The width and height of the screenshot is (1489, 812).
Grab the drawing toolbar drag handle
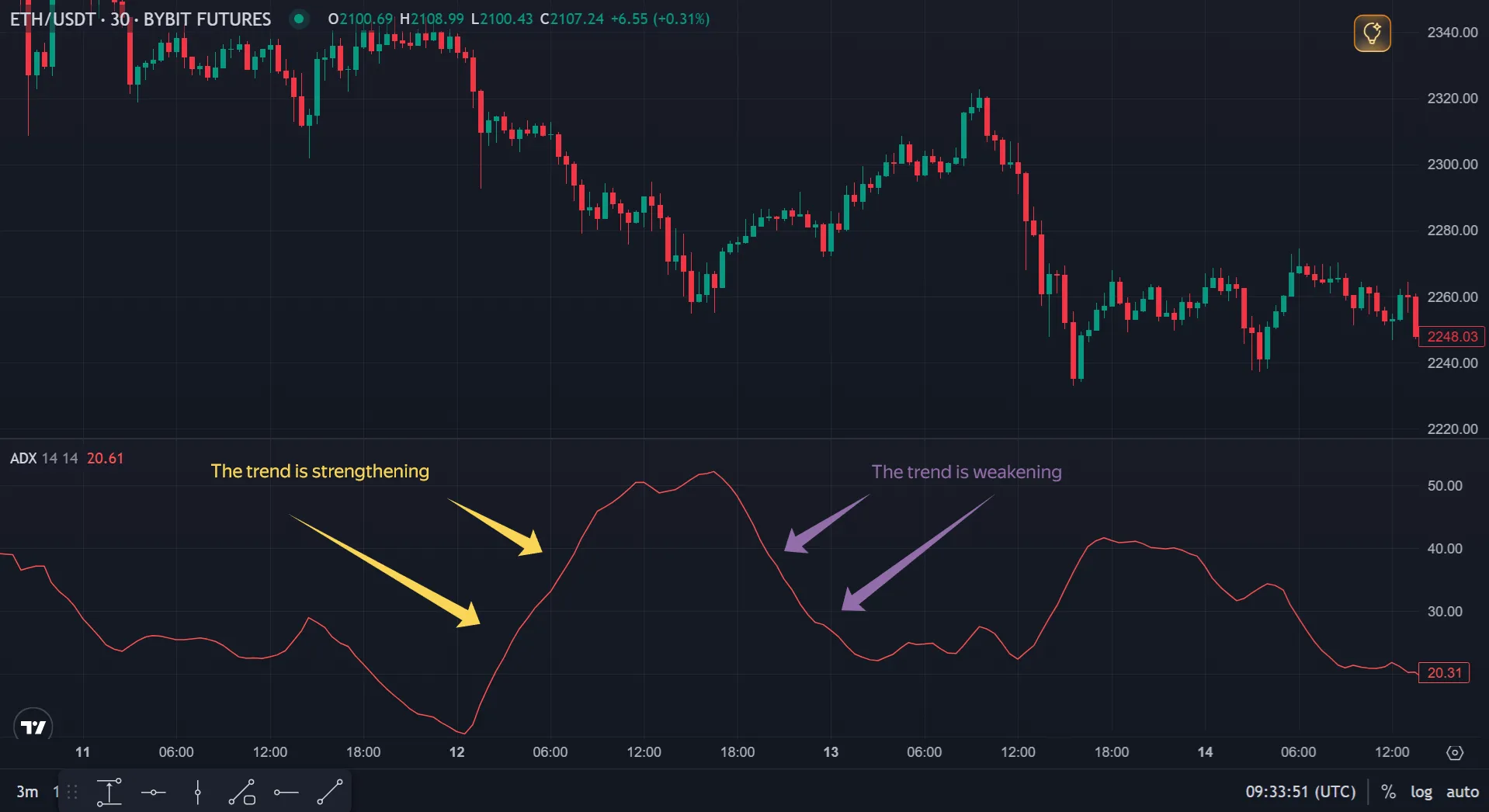click(72, 793)
